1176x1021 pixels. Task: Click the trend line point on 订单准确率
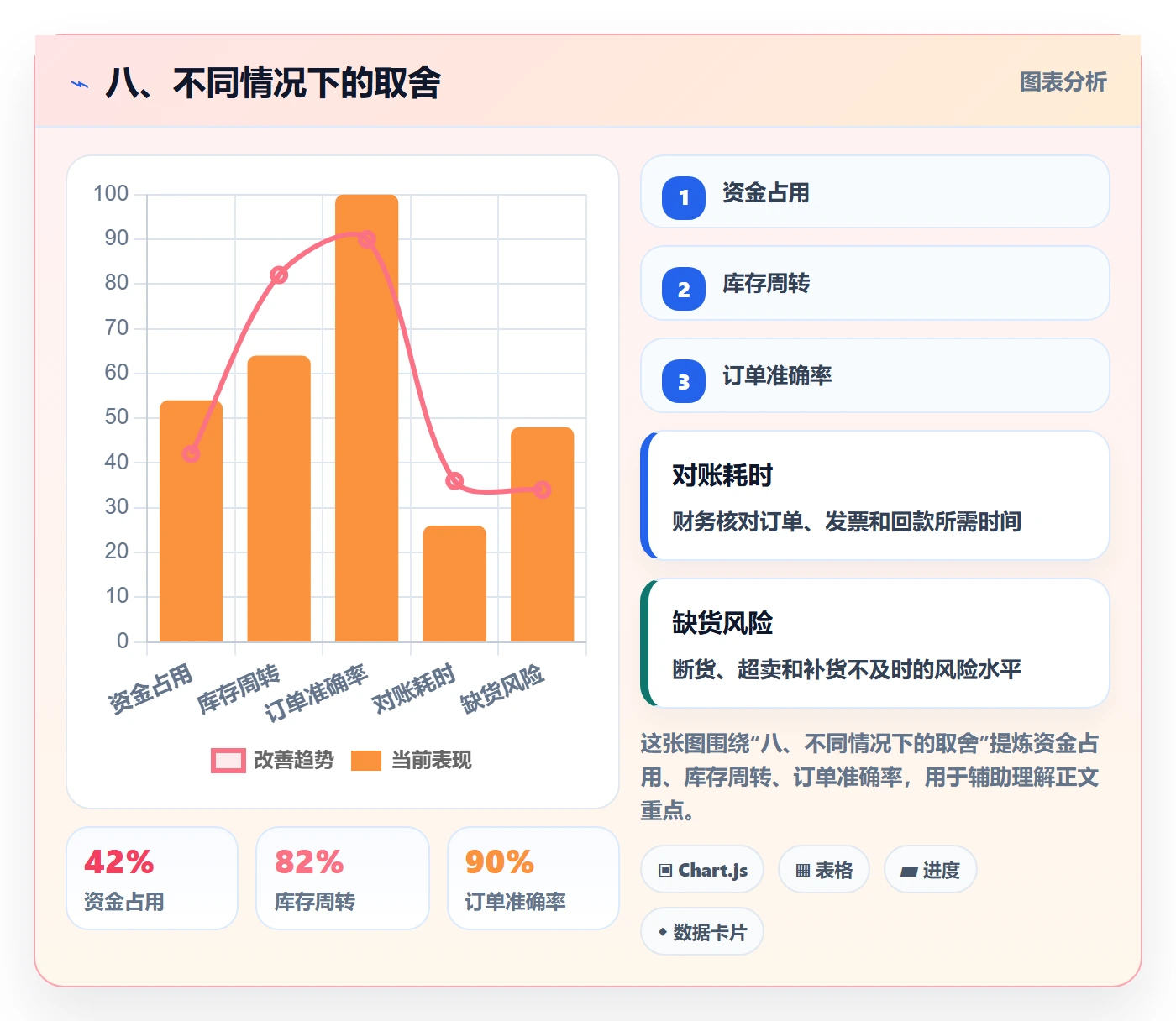(x=367, y=239)
